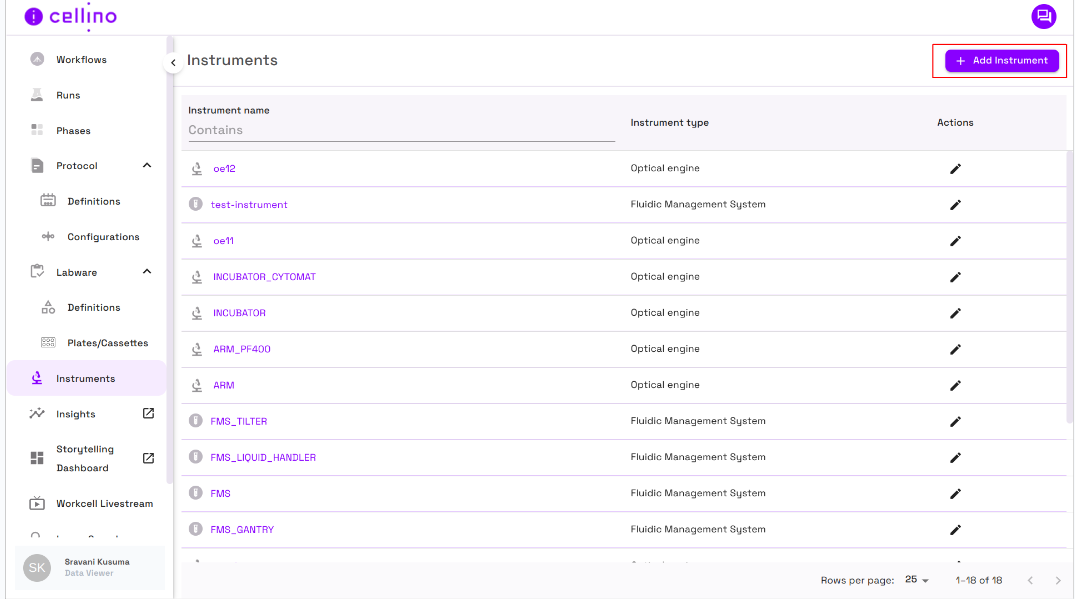The image size is (1075, 599).
Task: Edit the test-instrument row with pencil icon
Action: pyautogui.click(x=955, y=205)
